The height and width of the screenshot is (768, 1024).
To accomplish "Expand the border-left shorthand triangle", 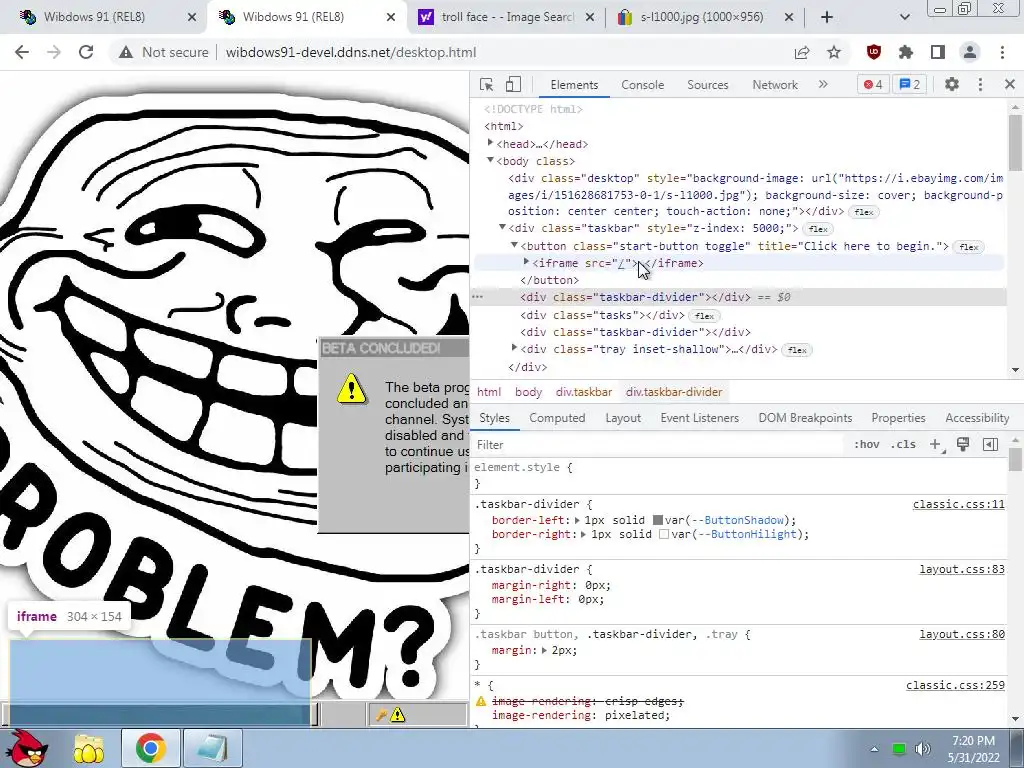I will pyautogui.click(x=577, y=520).
